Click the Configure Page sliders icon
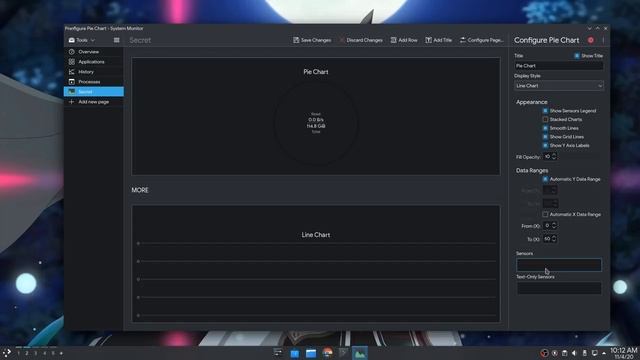This screenshot has height=360, width=640. [463, 40]
